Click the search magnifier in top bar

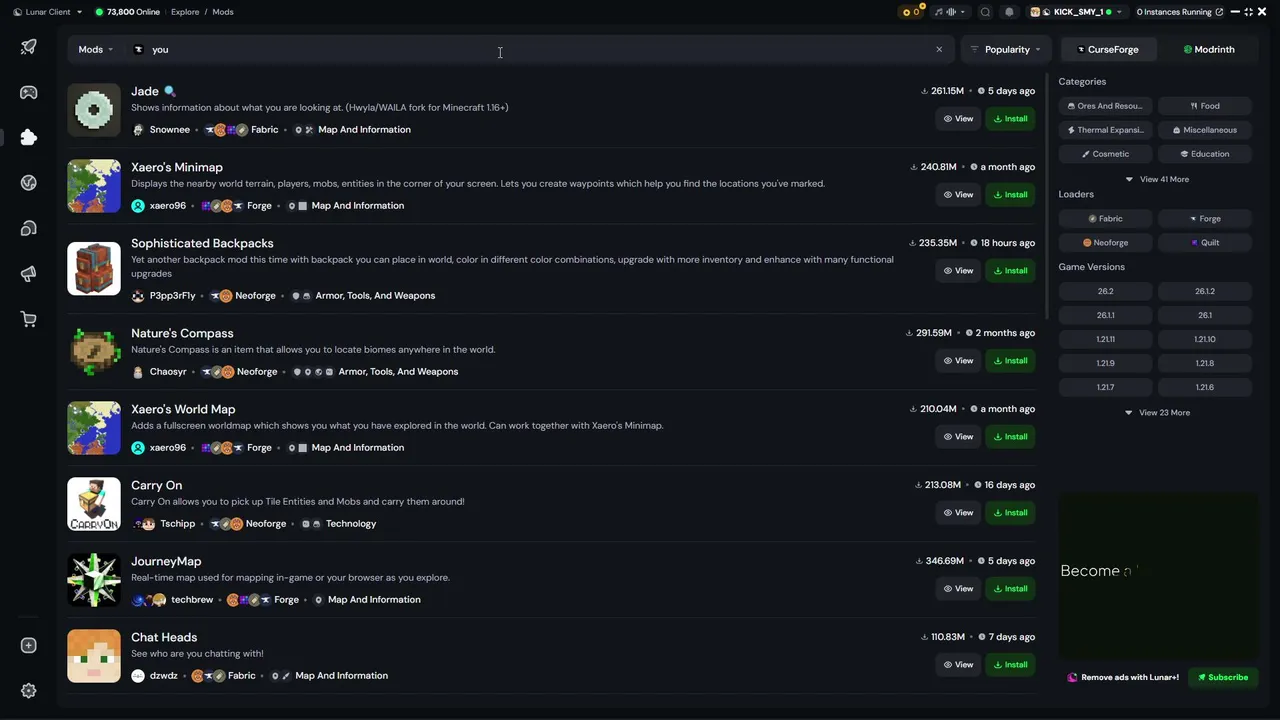[x=985, y=12]
